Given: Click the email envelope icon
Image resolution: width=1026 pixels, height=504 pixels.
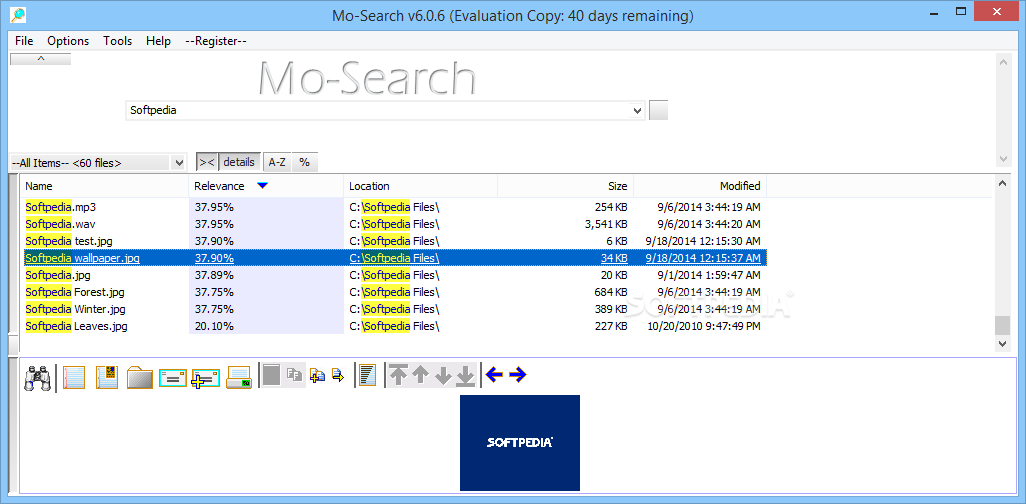Looking at the screenshot, I should 173,378.
